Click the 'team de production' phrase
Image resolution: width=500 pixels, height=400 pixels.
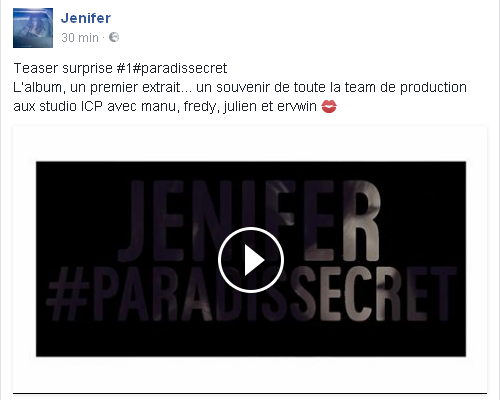point(406,87)
